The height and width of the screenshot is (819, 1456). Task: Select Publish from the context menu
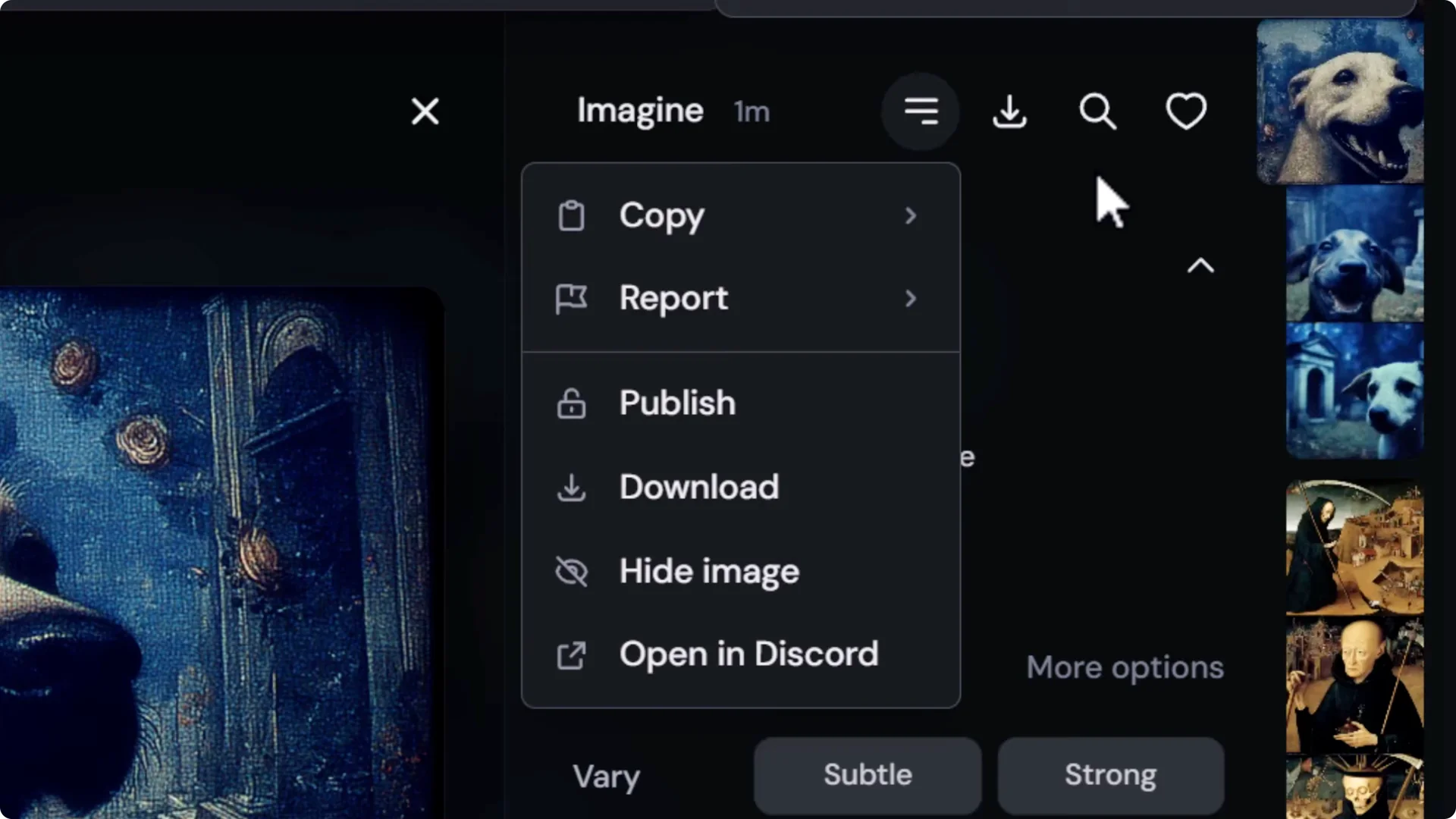point(676,403)
